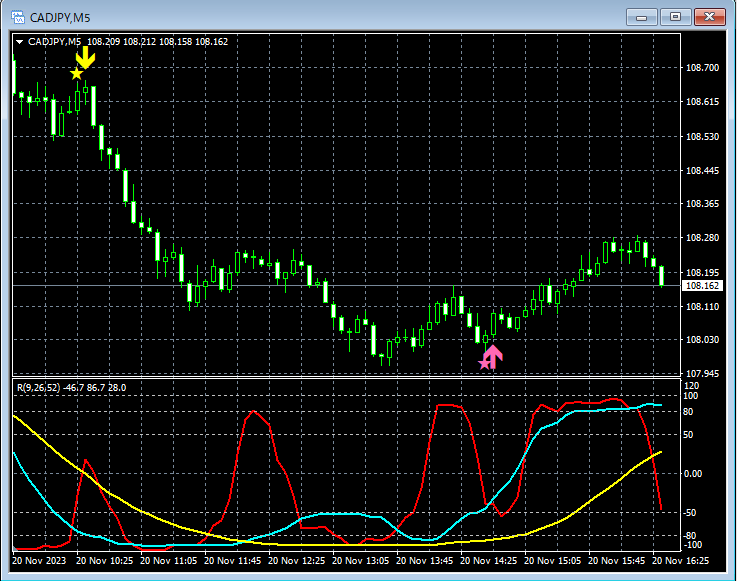Click the yellow down arrow sell signal
Image resolution: width=738 pixels, height=581 pixels.
click(x=86, y=57)
